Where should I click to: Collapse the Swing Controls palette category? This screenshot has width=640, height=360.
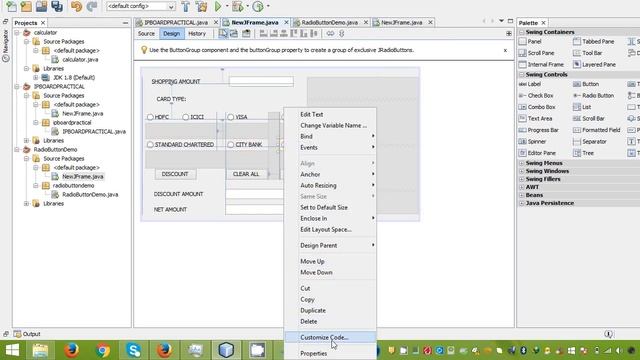click(x=522, y=74)
